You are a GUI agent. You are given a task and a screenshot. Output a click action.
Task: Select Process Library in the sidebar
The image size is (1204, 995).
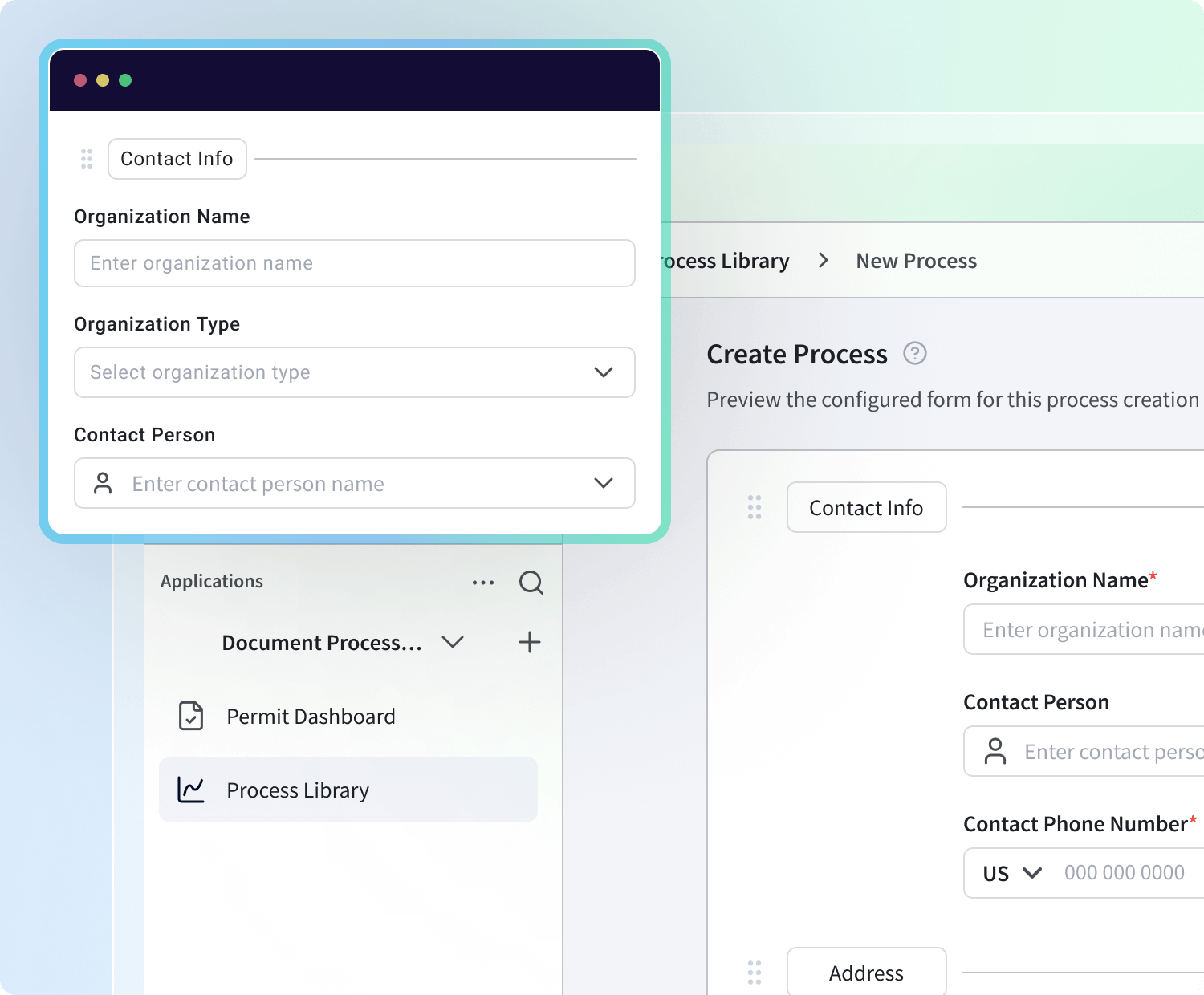click(x=298, y=790)
